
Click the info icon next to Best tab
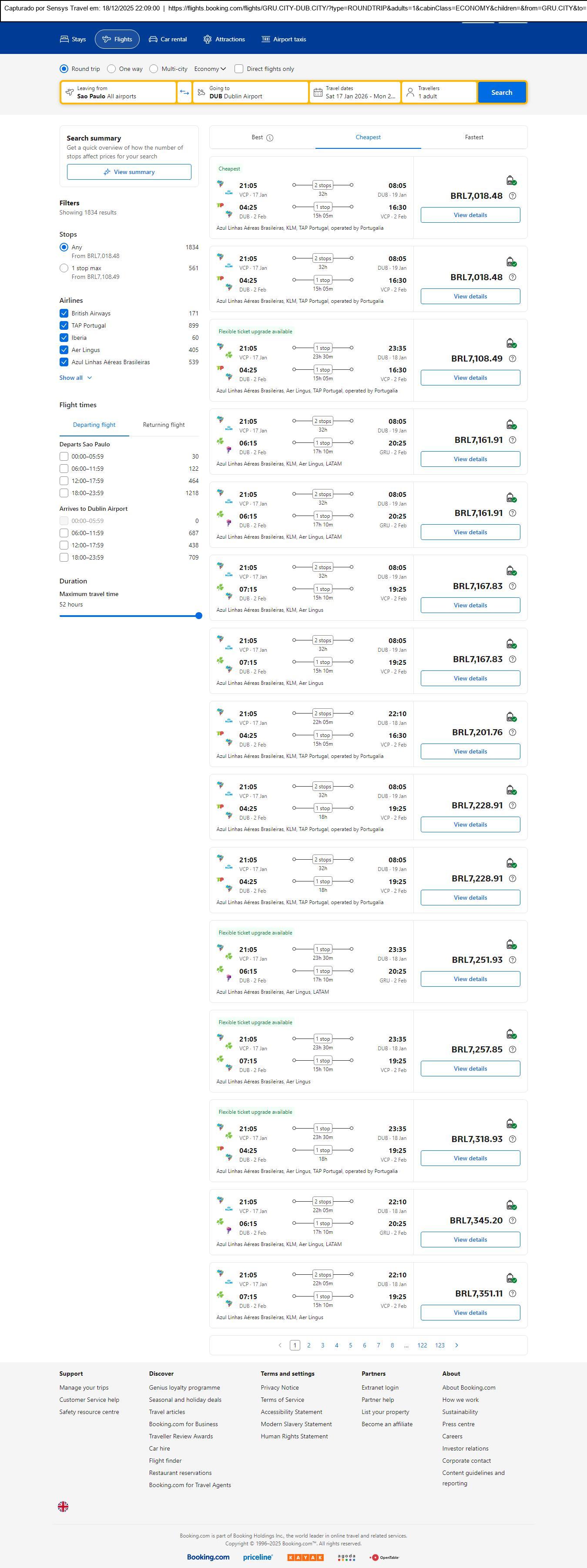coord(270,137)
